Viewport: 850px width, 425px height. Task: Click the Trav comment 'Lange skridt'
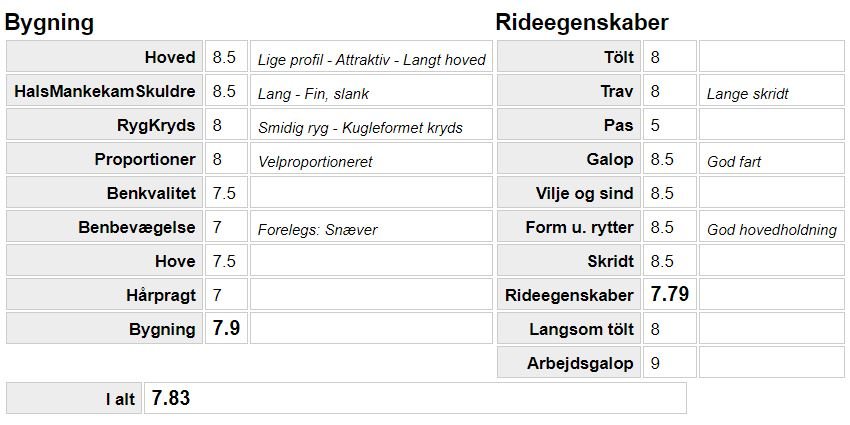747,93
